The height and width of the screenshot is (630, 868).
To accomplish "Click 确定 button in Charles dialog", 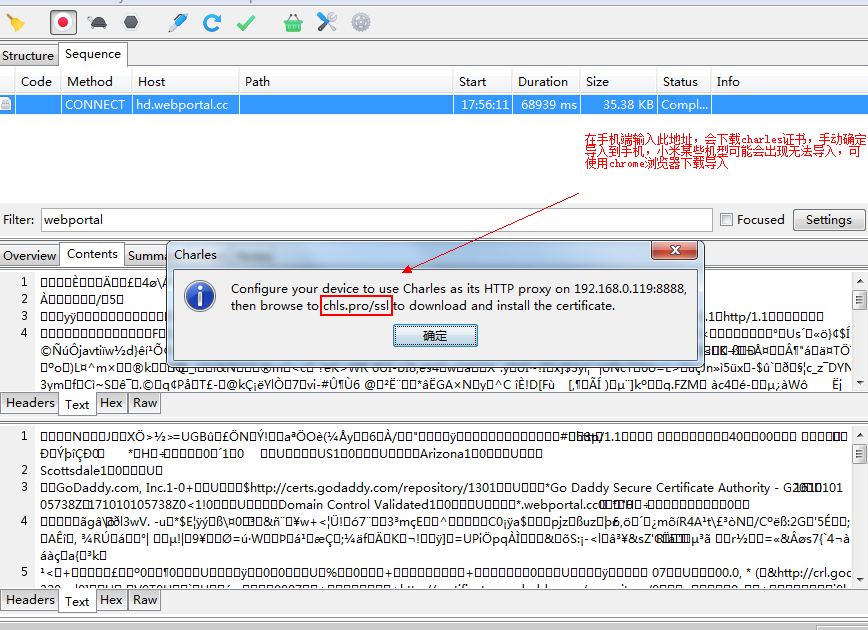I will (435, 335).
